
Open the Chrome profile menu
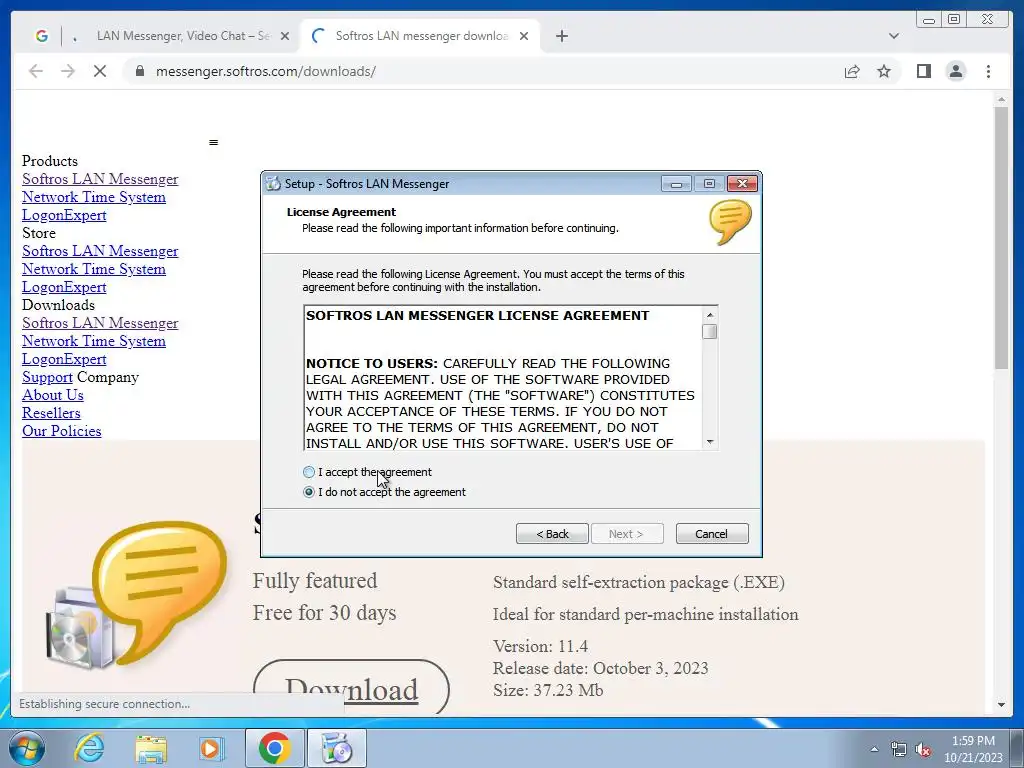(955, 71)
